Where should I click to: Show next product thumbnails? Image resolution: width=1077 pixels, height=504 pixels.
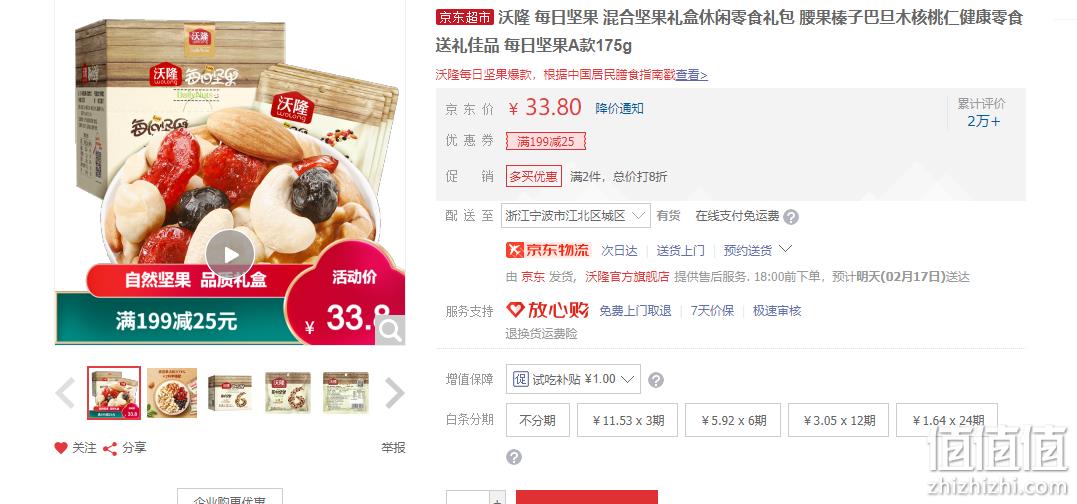point(394,393)
